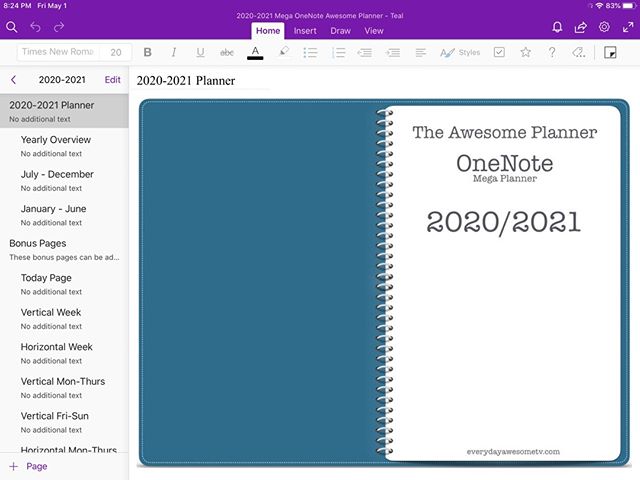Add the Question mark tag

[552, 52]
